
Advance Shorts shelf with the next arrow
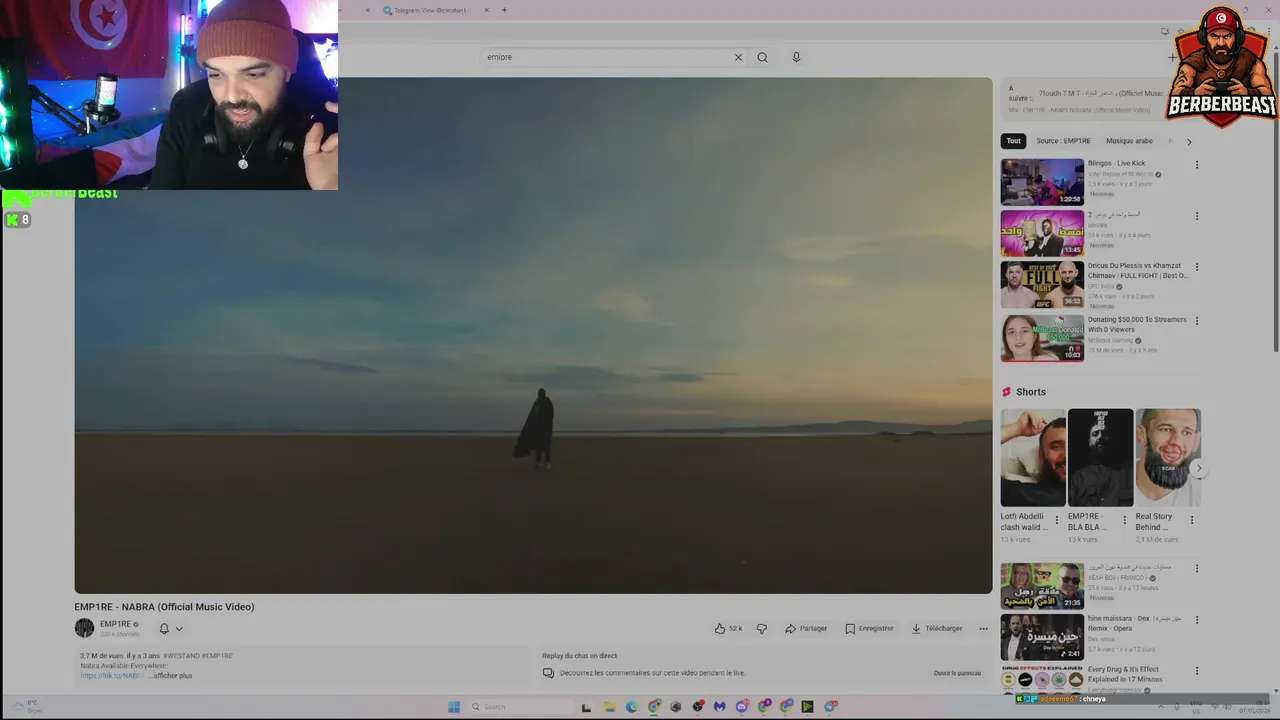1198,468
